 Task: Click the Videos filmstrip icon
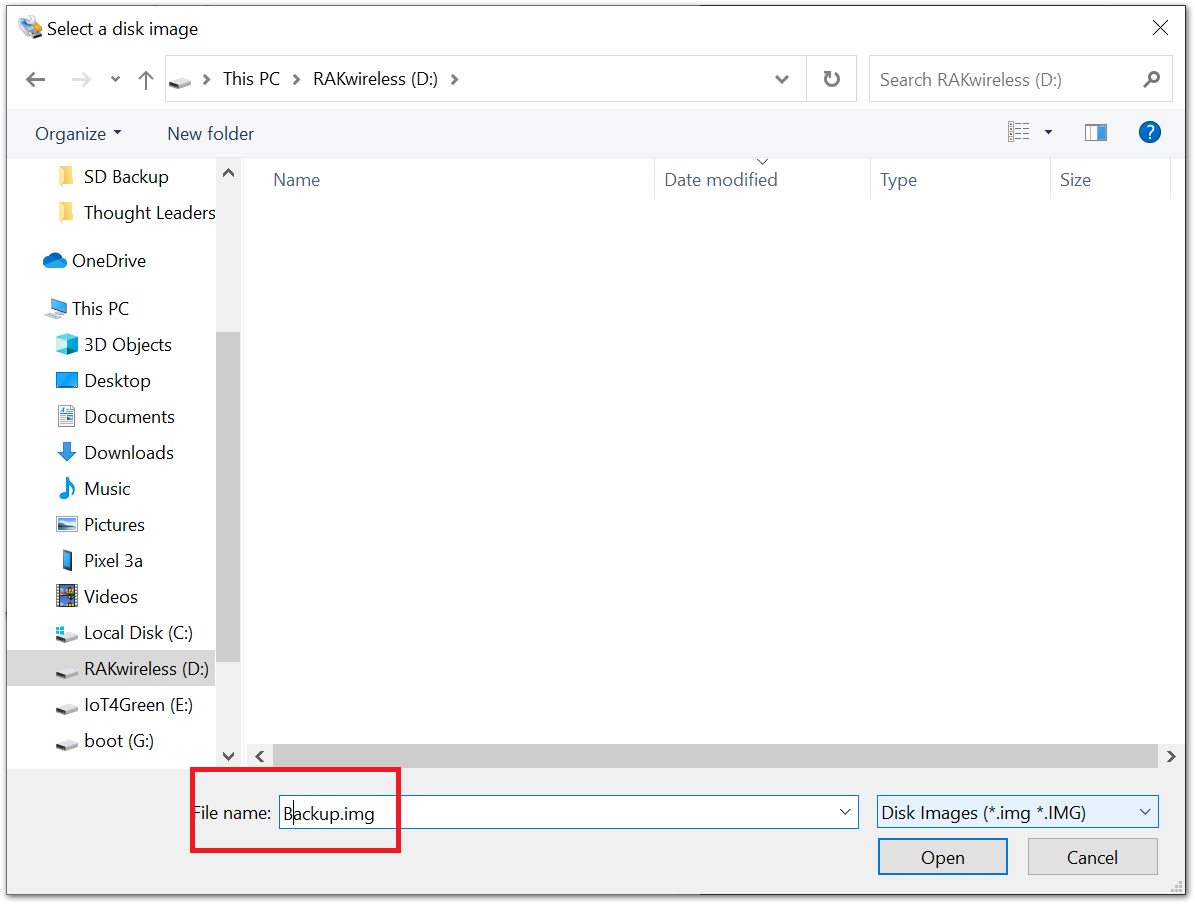(x=67, y=596)
